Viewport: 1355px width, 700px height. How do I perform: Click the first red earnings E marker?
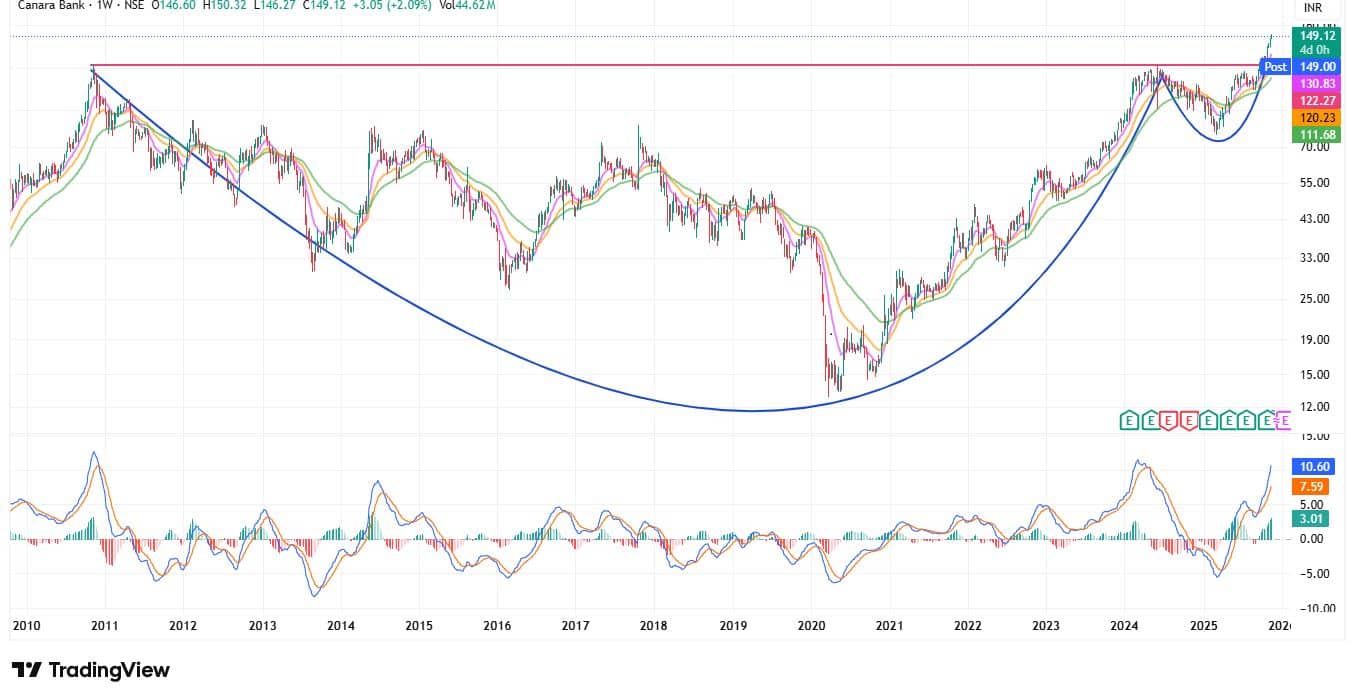1168,421
